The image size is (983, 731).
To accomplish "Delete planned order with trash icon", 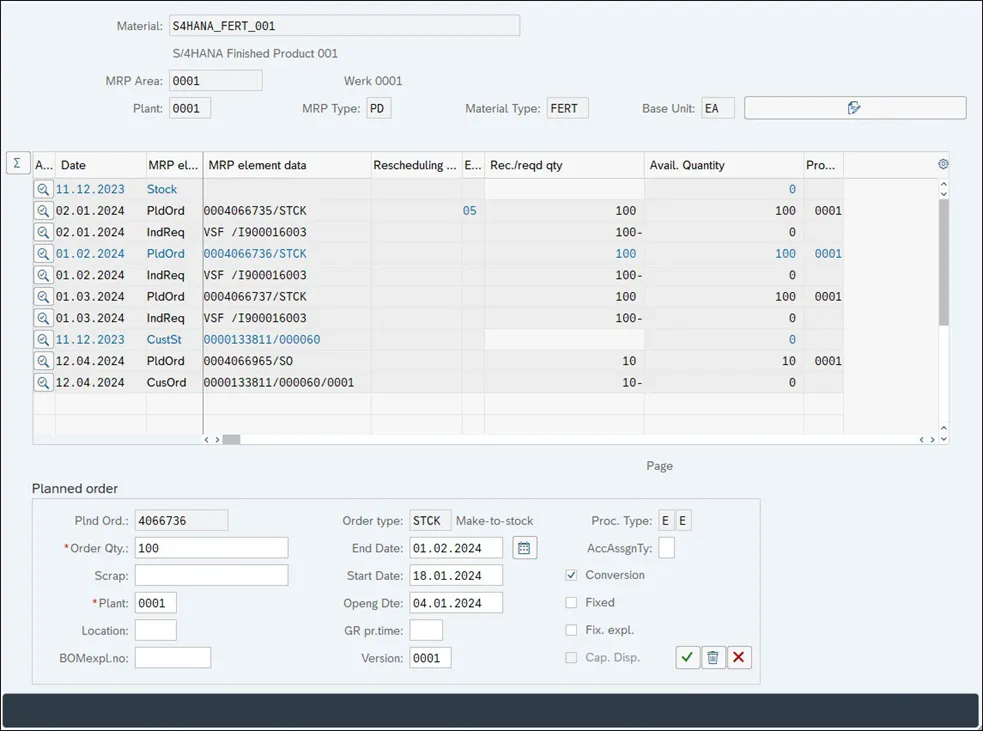I will click(x=713, y=657).
